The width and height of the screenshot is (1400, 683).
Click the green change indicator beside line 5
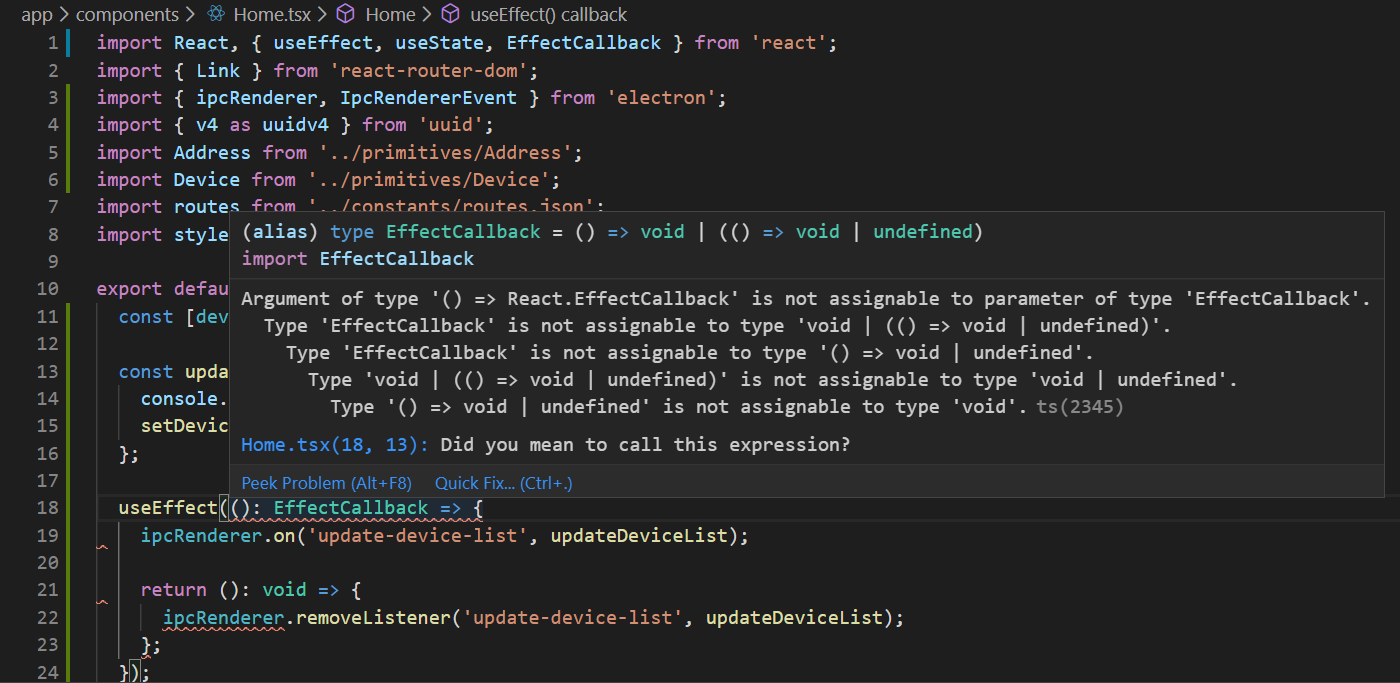tap(66, 152)
